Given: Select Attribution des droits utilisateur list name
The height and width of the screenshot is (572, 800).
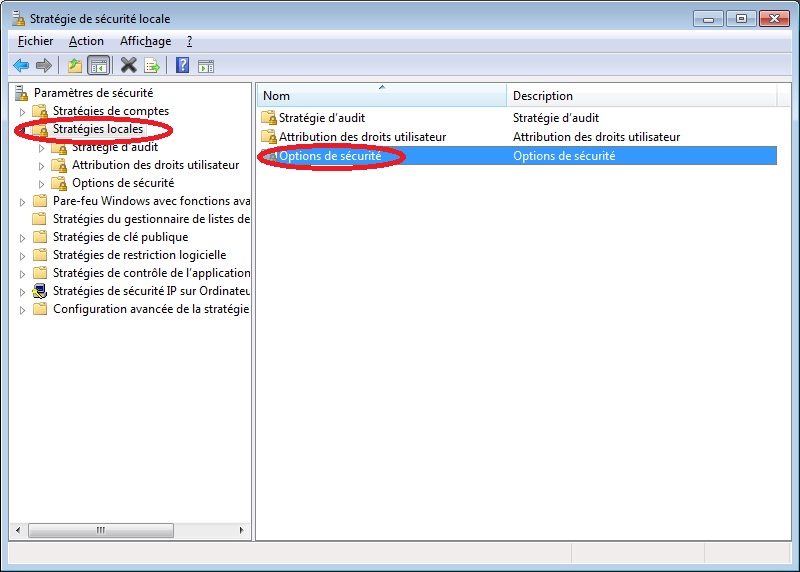Looking at the screenshot, I should click(x=363, y=137).
